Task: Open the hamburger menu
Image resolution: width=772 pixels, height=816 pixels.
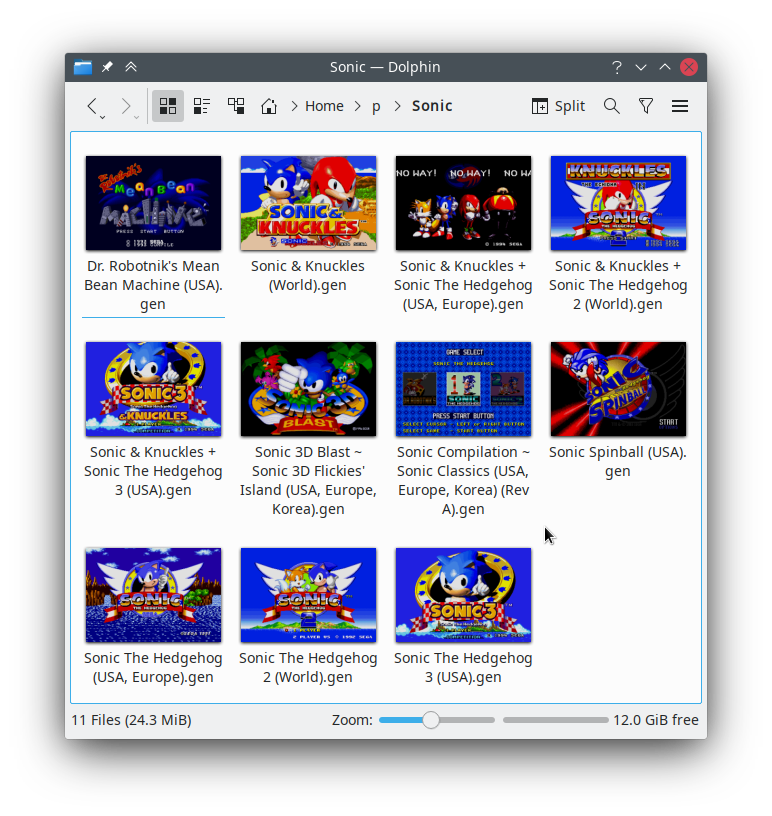Action: [x=680, y=106]
